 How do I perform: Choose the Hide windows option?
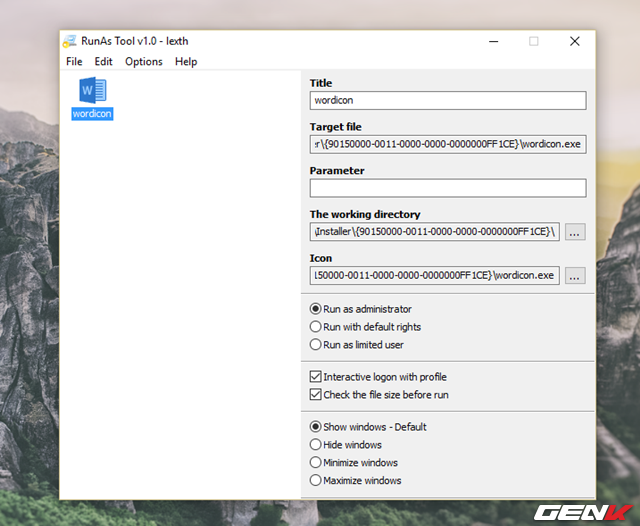[x=316, y=445]
